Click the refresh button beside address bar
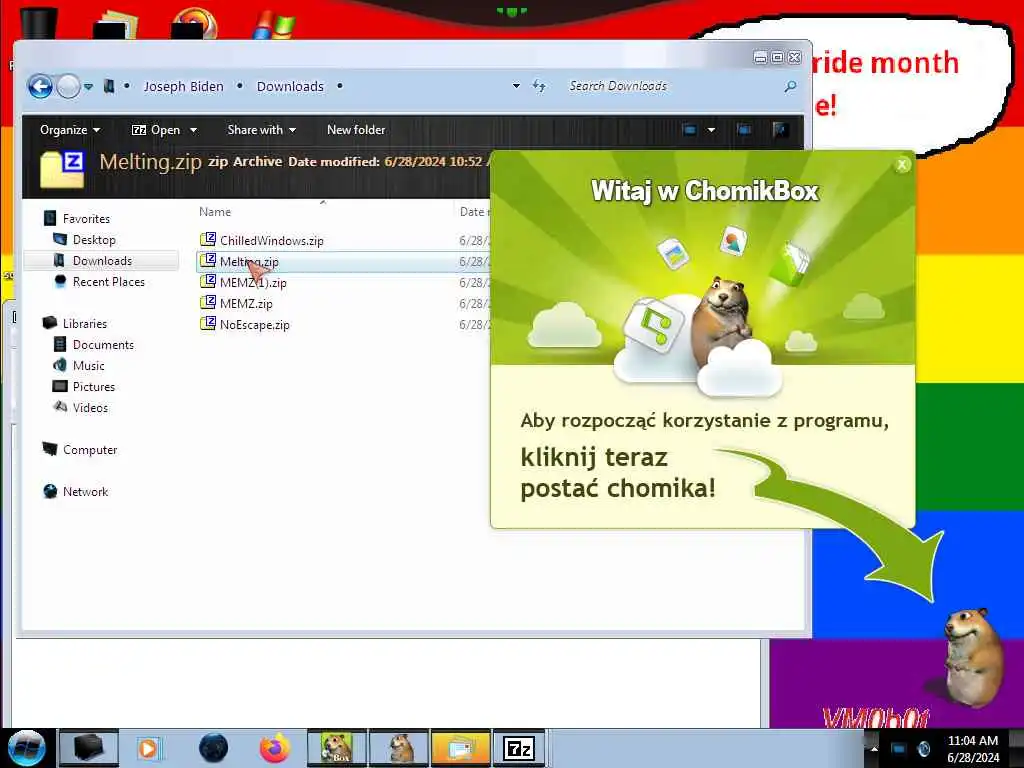 coord(539,86)
